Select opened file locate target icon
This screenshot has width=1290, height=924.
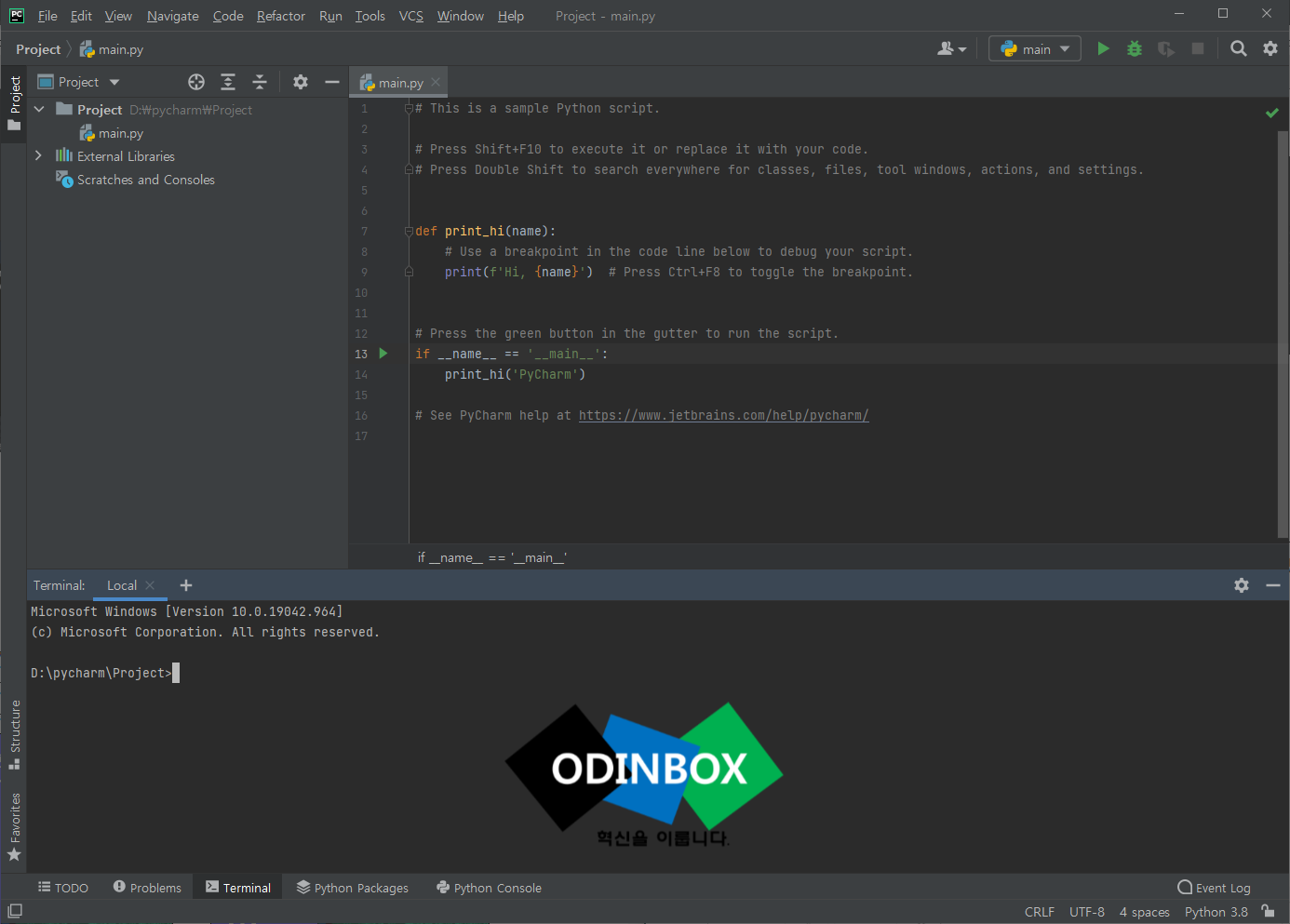tap(196, 82)
